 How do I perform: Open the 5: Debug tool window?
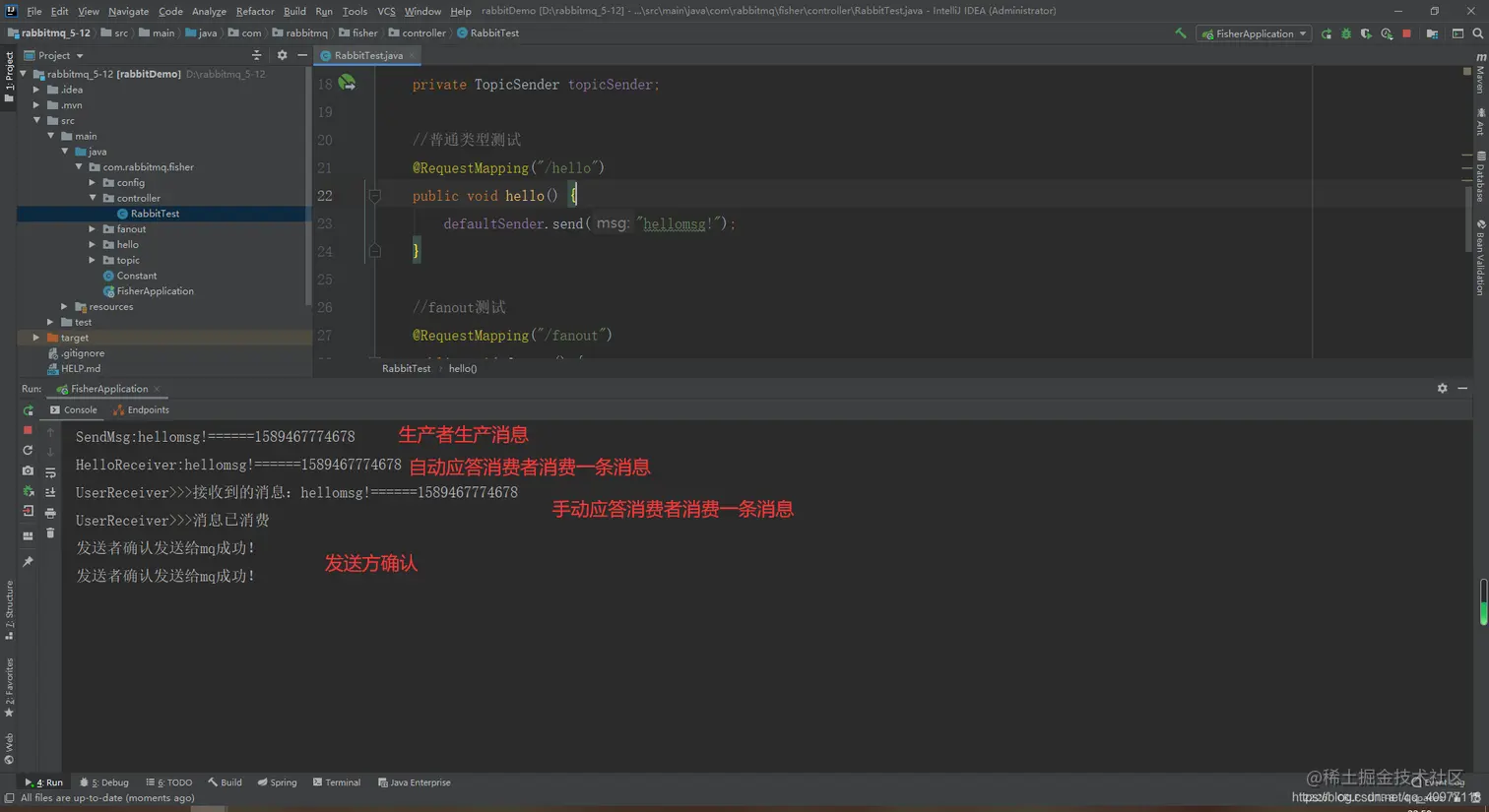coord(104,782)
